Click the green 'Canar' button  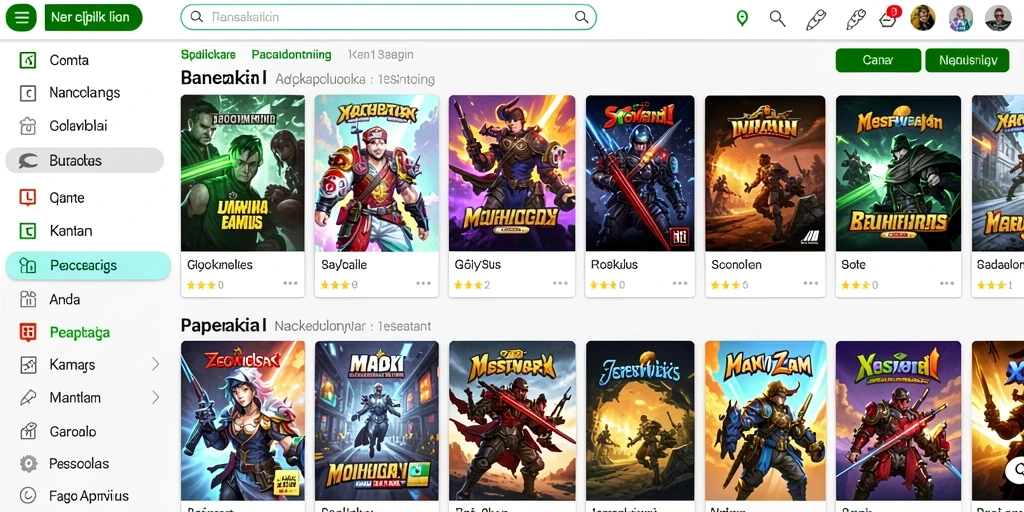(x=878, y=60)
